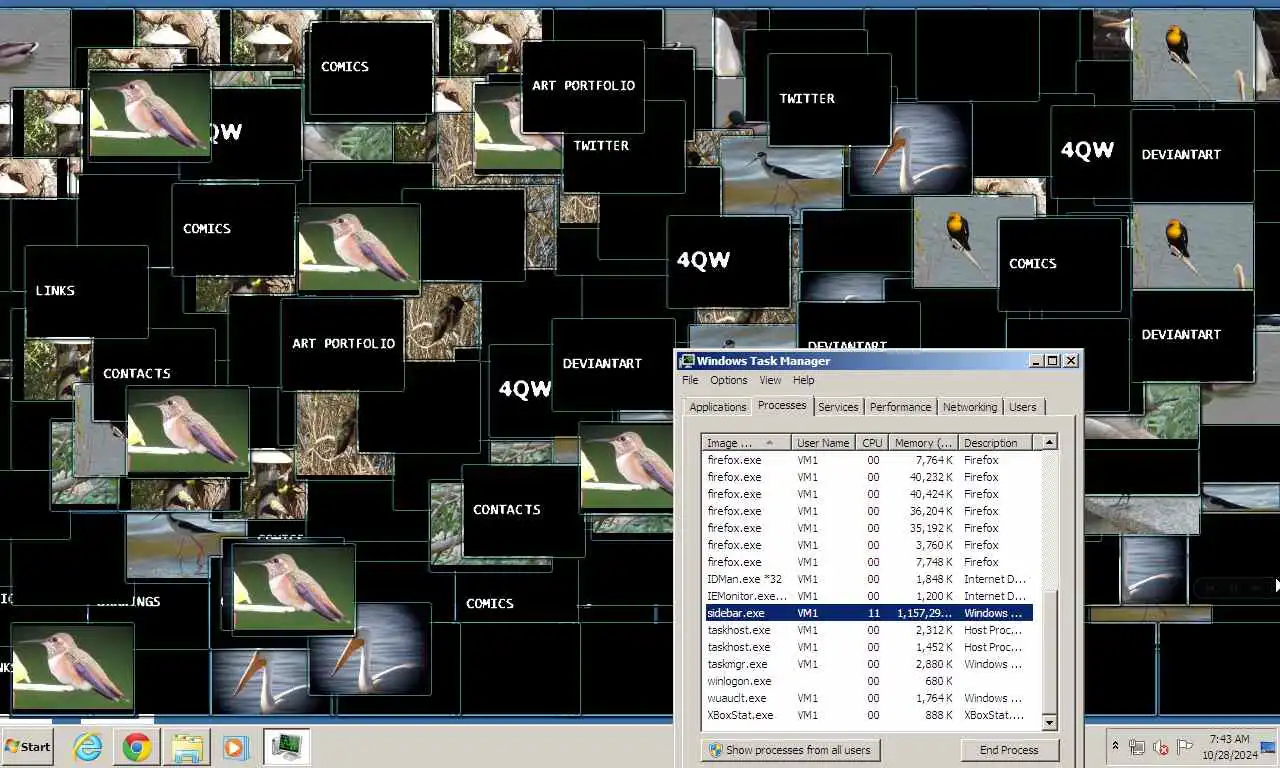Viewport: 1280px width, 768px height.
Task: Click the 1,848 K memory cell
Action: click(x=933, y=579)
